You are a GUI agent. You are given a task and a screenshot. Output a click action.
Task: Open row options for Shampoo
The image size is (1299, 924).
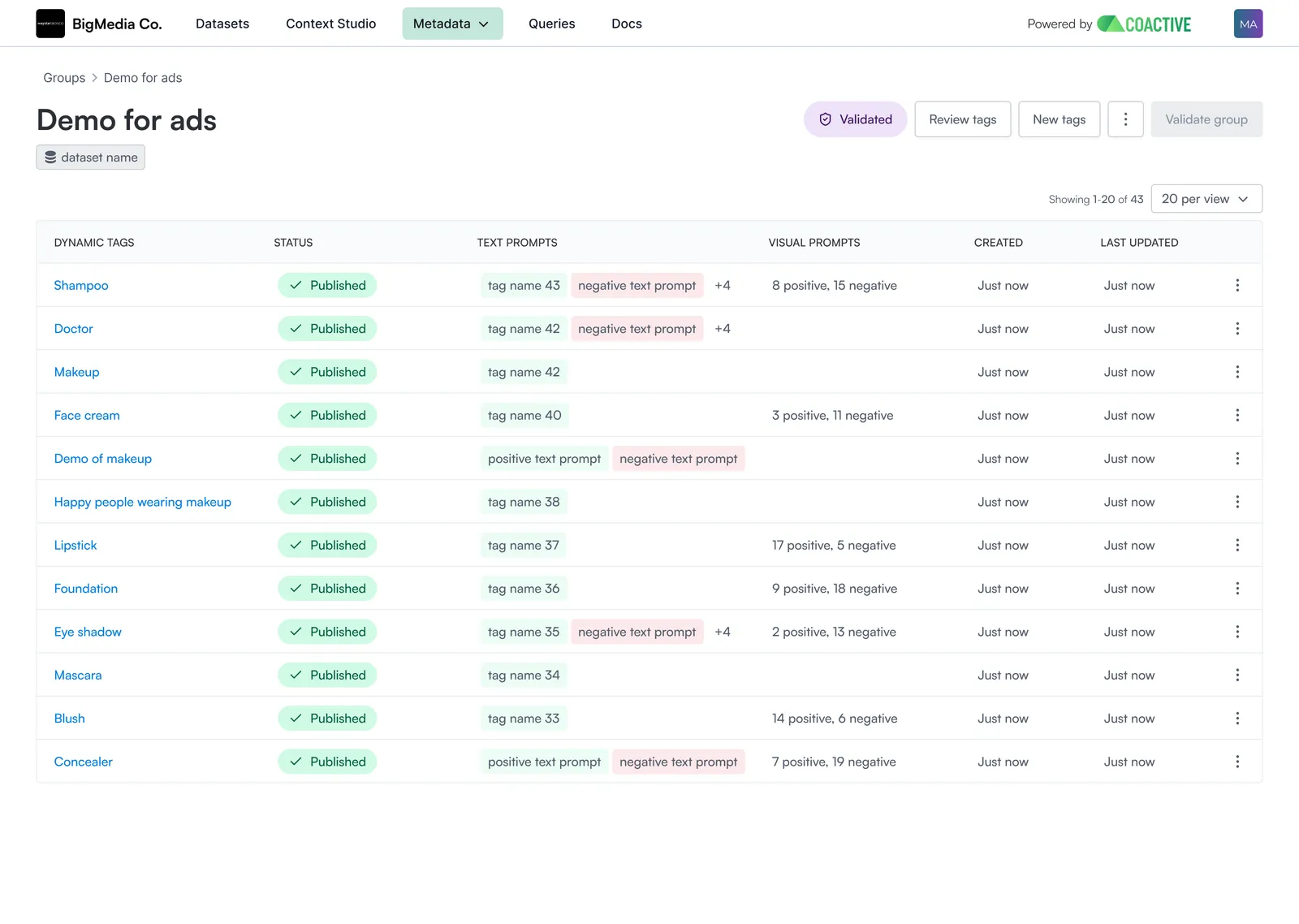[1237, 285]
